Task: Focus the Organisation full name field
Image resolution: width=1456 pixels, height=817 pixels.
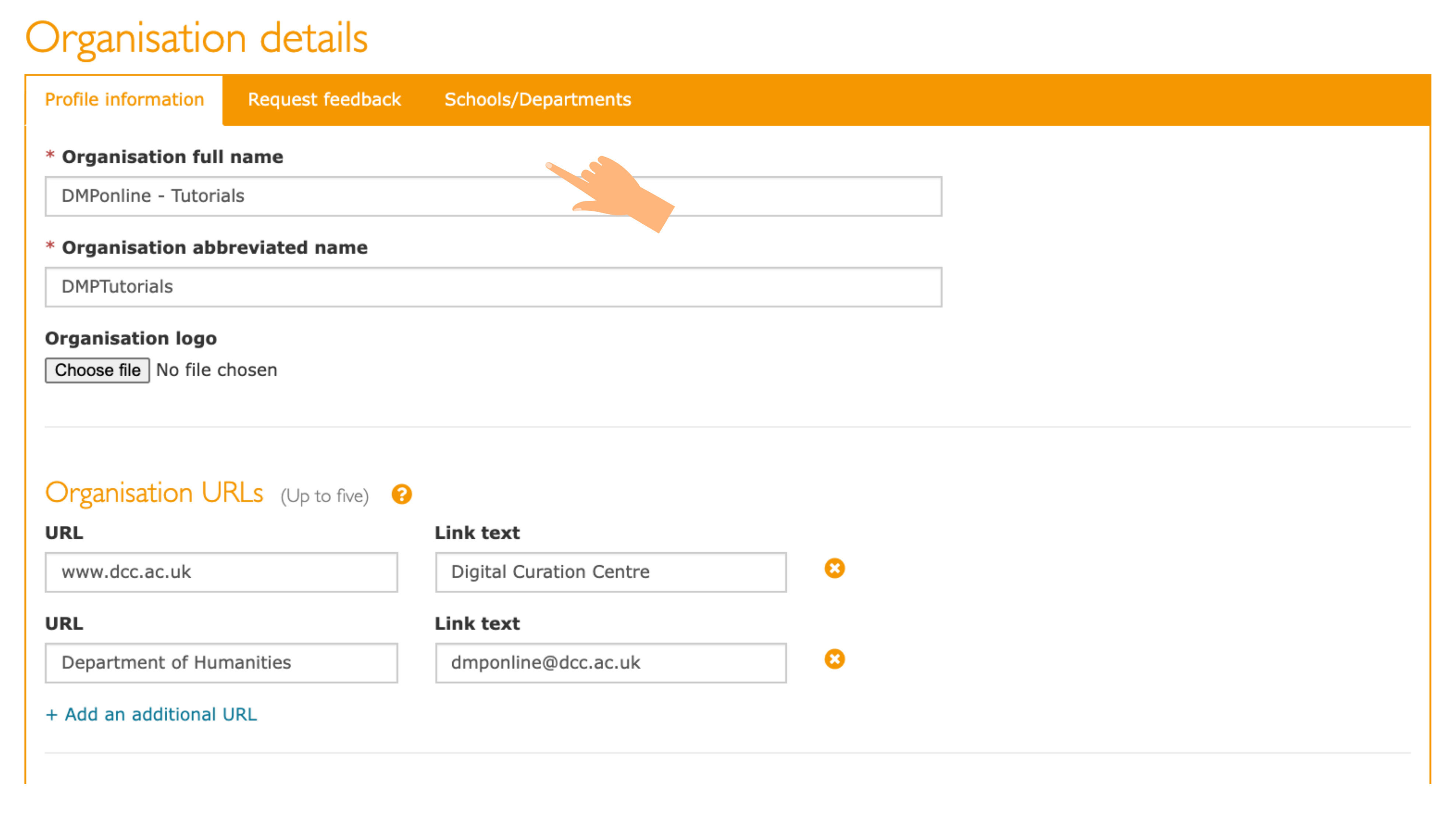Action: pyautogui.click(x=339, y=196)
